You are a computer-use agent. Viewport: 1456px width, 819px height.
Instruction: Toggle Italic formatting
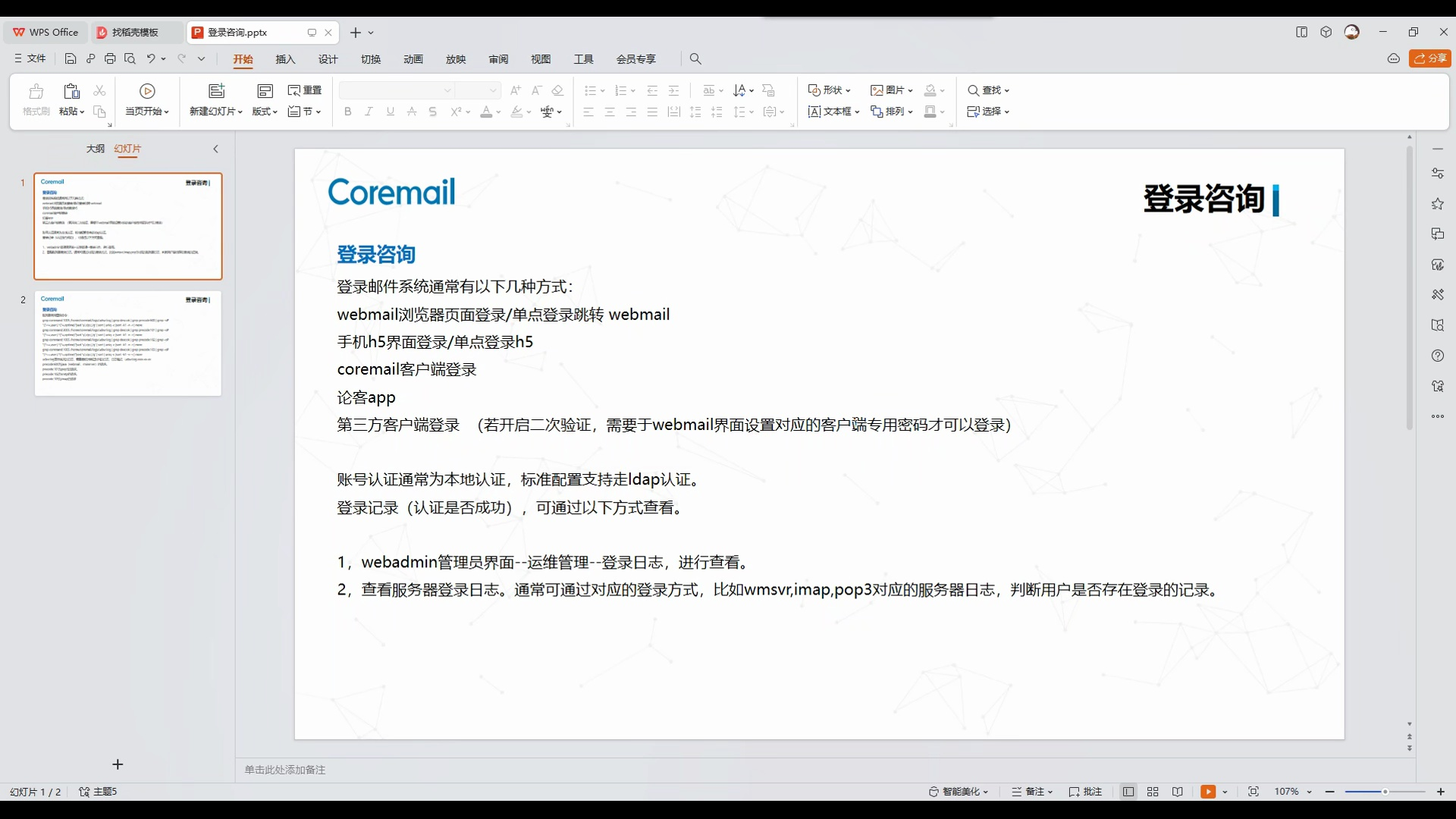[x=369, y=111]
